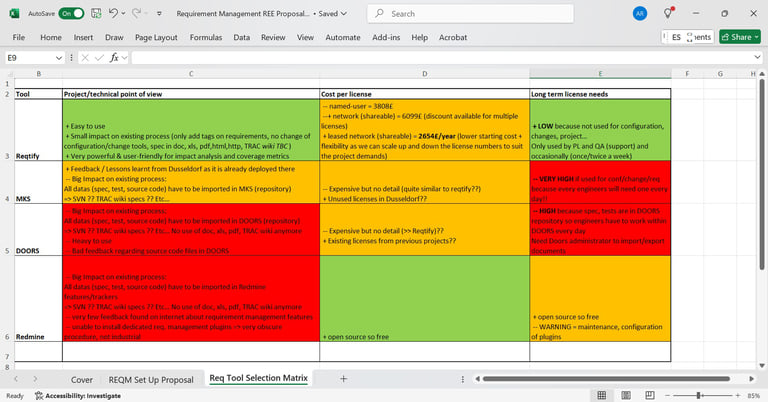Select column C header
Viewport: 768px width, 402px height.
tap(191, 74)
